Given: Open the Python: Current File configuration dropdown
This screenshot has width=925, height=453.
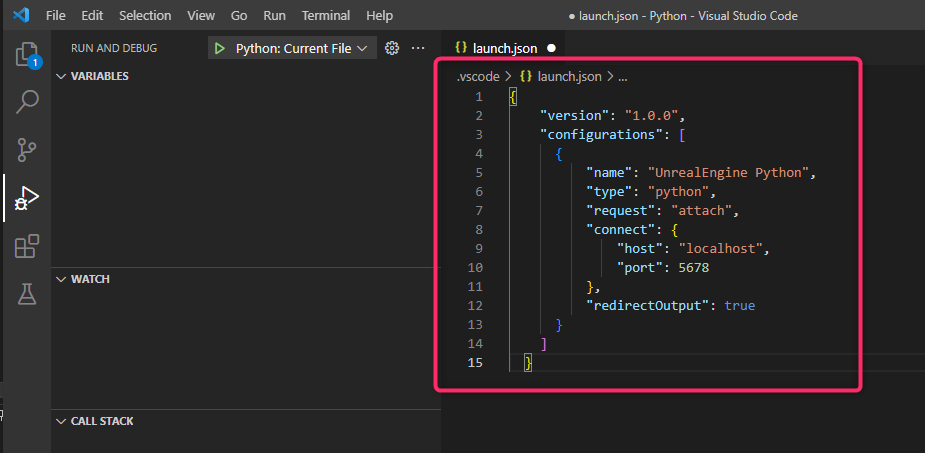Looking at the screenshot, I should click(x=300, y=48).
